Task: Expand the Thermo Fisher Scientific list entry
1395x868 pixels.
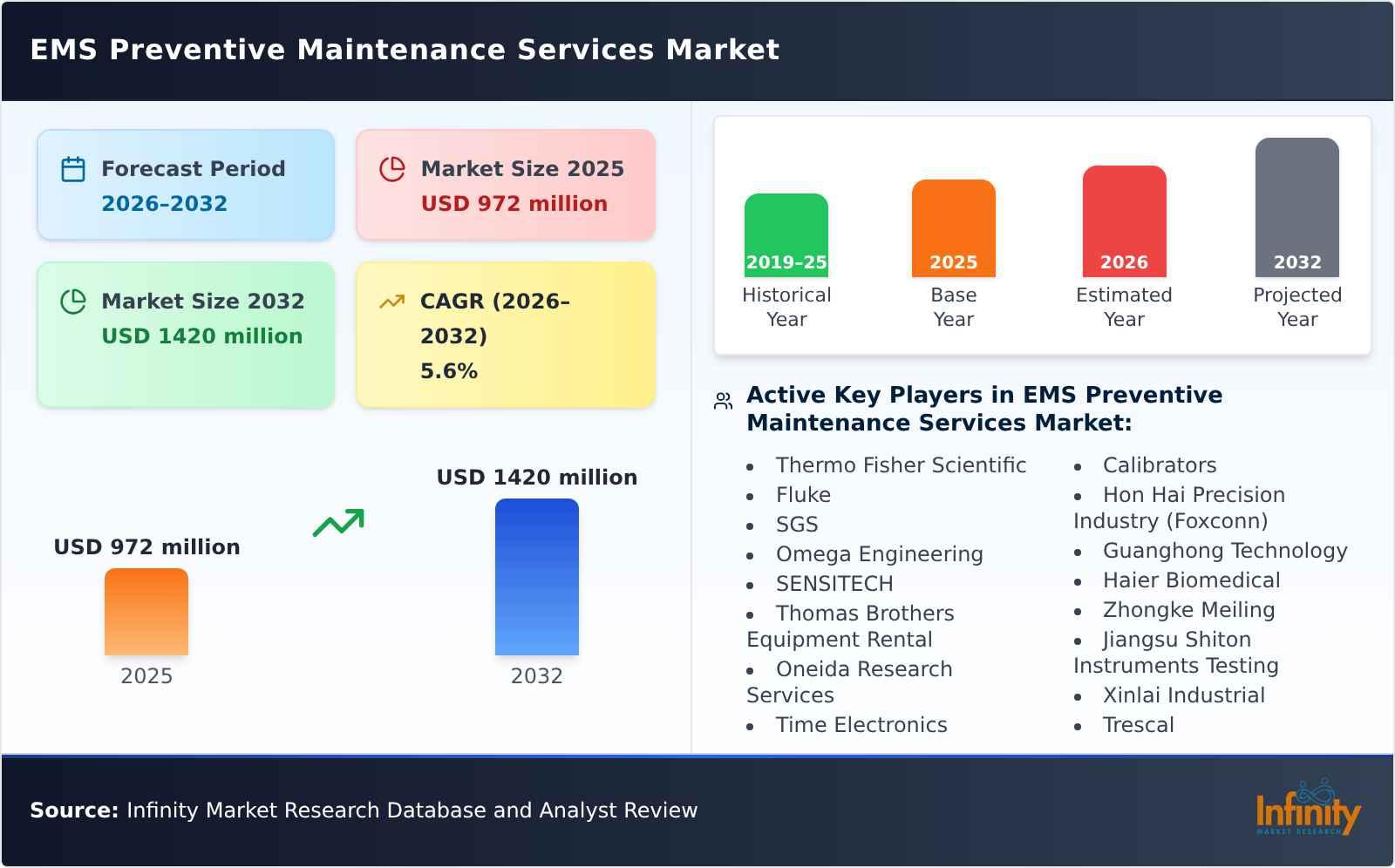Action: pyautogui.click(x=902, y=465)
